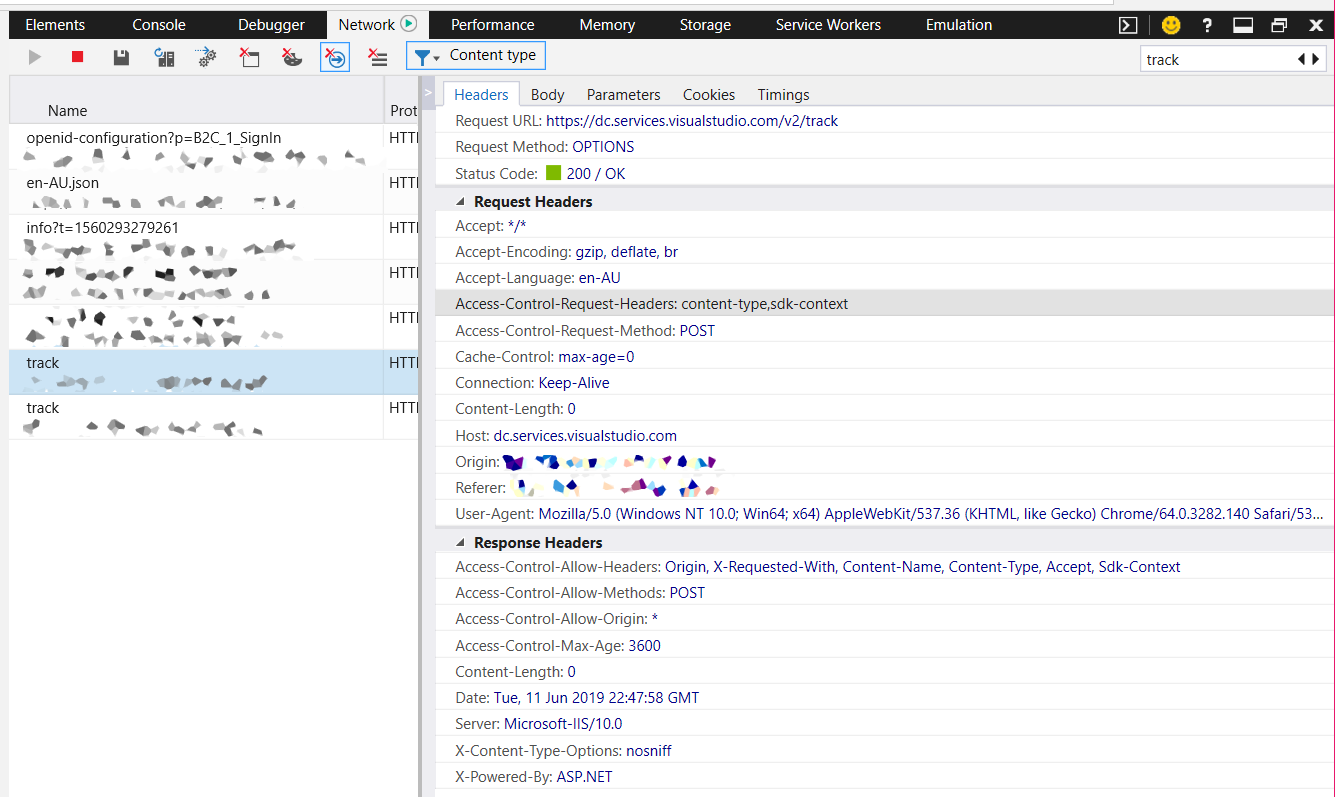This screenshot has width=1335, height=797.
Task: Collapse the Response Headers section
Action: [460, 542]
